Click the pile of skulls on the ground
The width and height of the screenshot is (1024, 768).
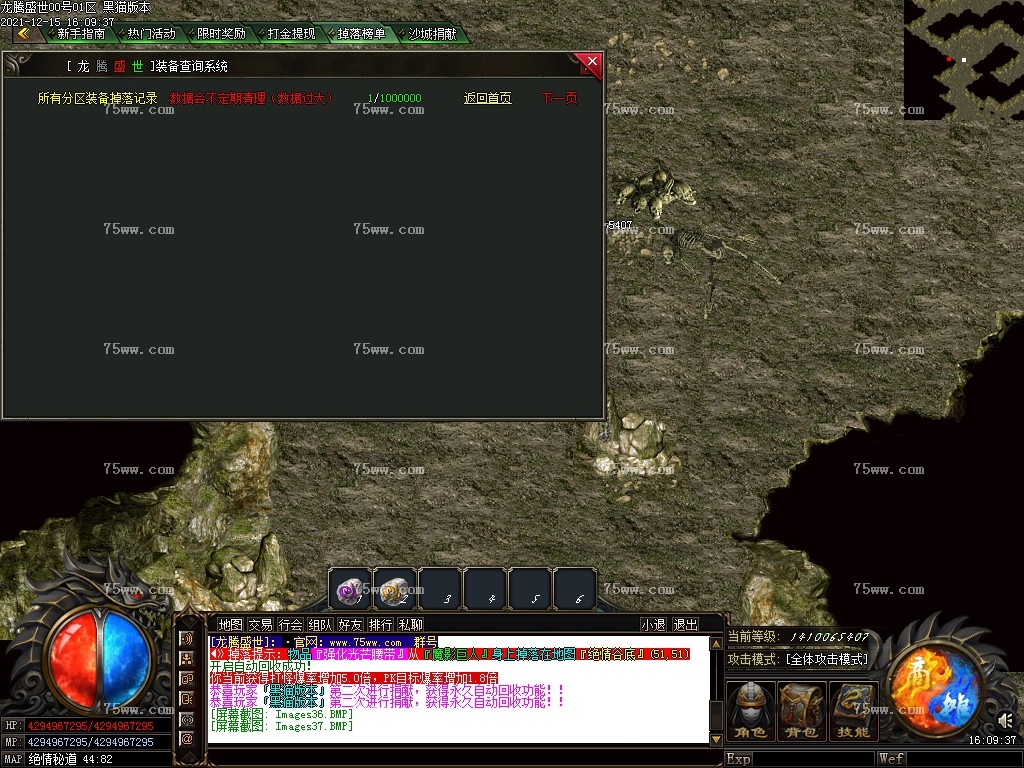tap(655, 193)
